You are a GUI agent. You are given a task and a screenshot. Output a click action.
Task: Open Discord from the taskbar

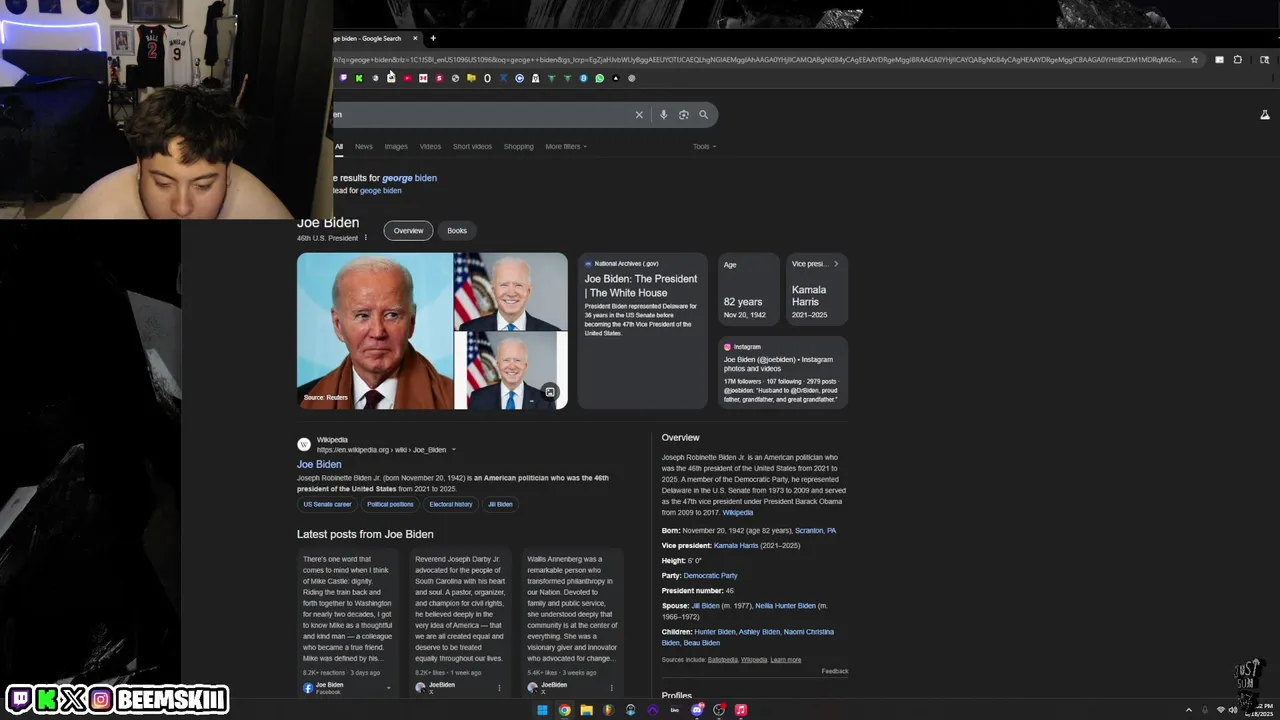tap(697, 710)
